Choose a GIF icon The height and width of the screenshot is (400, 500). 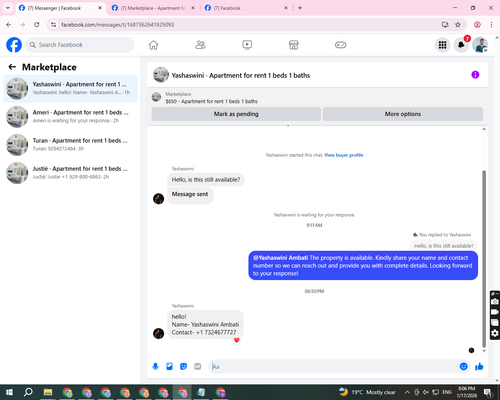(198, 367)
